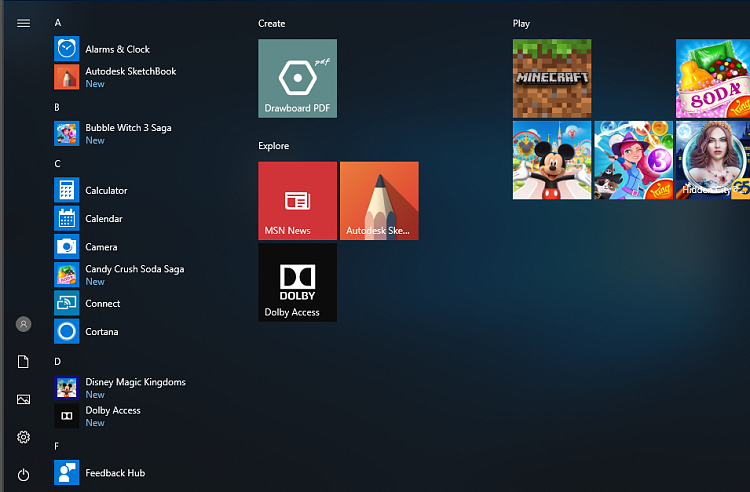Open Settings gear in left sidebar
The height and width of the screenshot is (492, 750).
point(23,437)
